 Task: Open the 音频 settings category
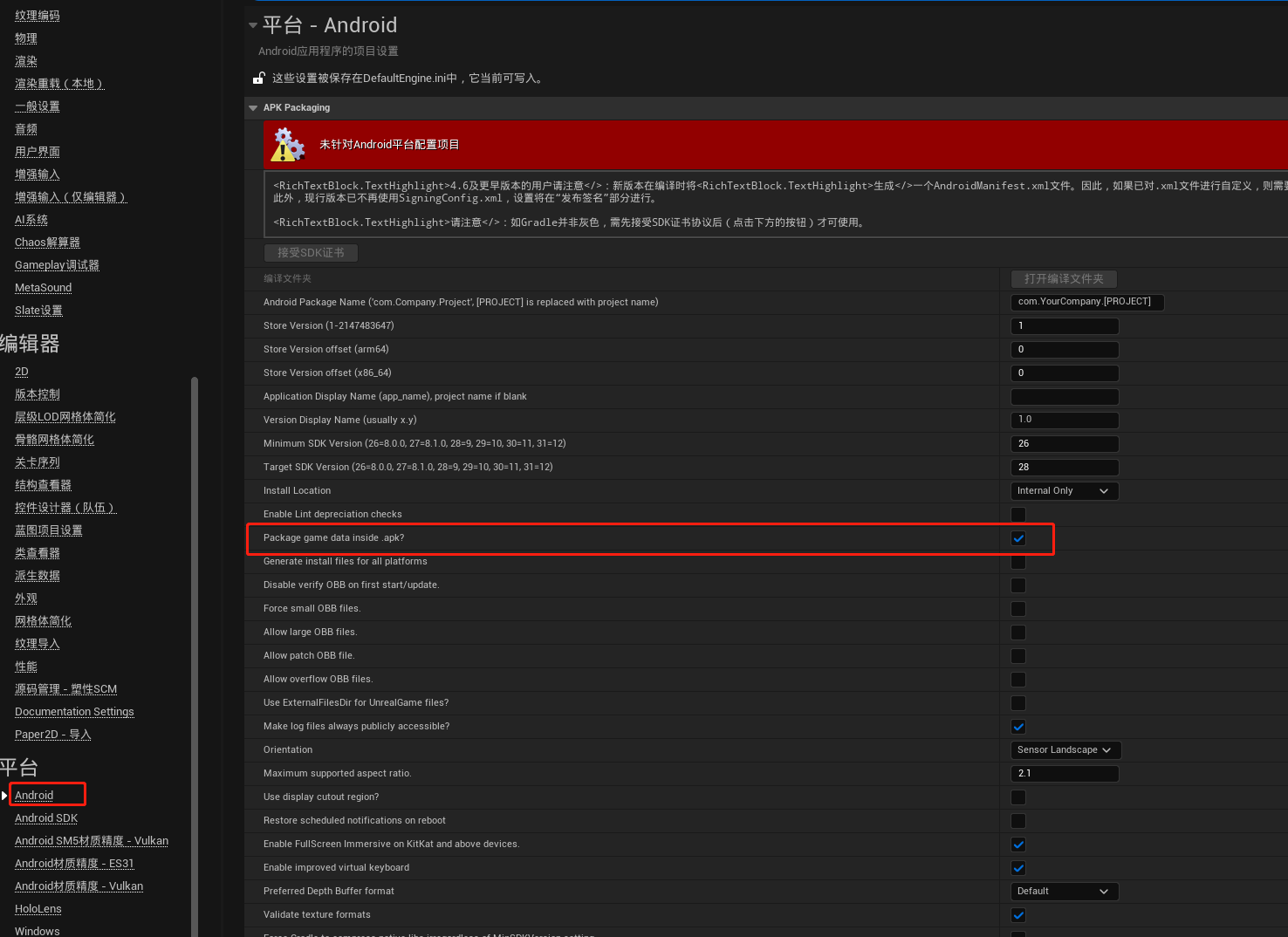coord(26,129)
